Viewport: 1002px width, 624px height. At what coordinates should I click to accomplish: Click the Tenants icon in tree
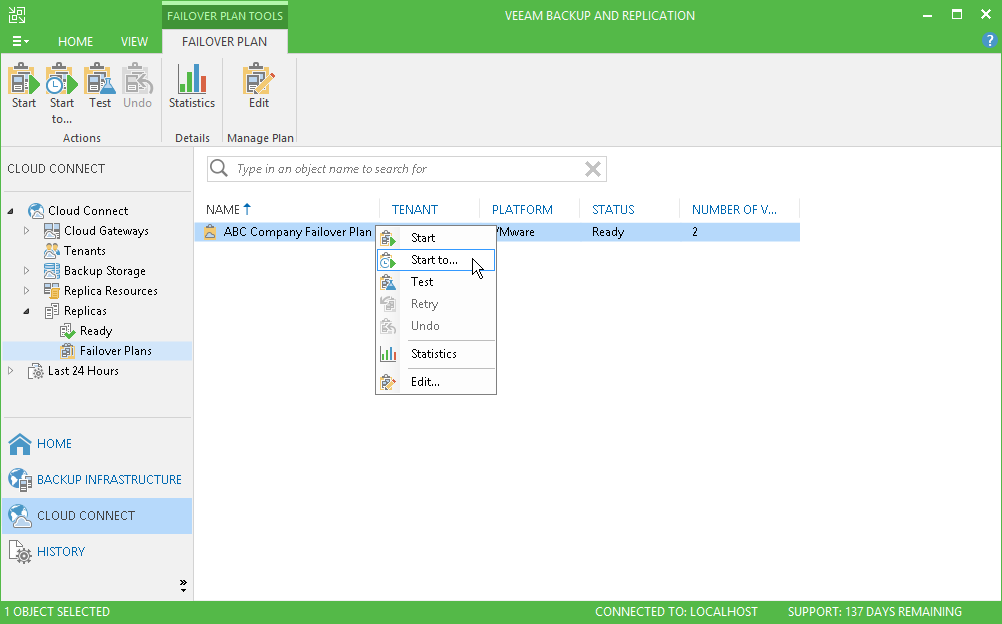(x=52, y=251)
